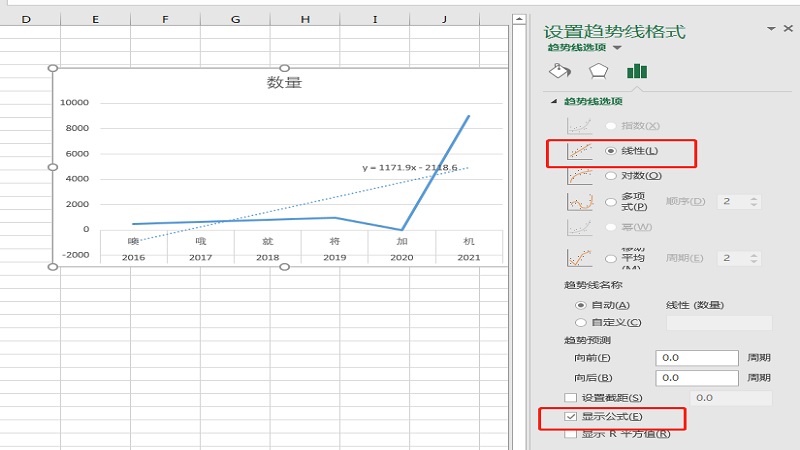
Task: Click the polynomial trendline preview icon
Action: pyautogui.click(x=580, y=201)
